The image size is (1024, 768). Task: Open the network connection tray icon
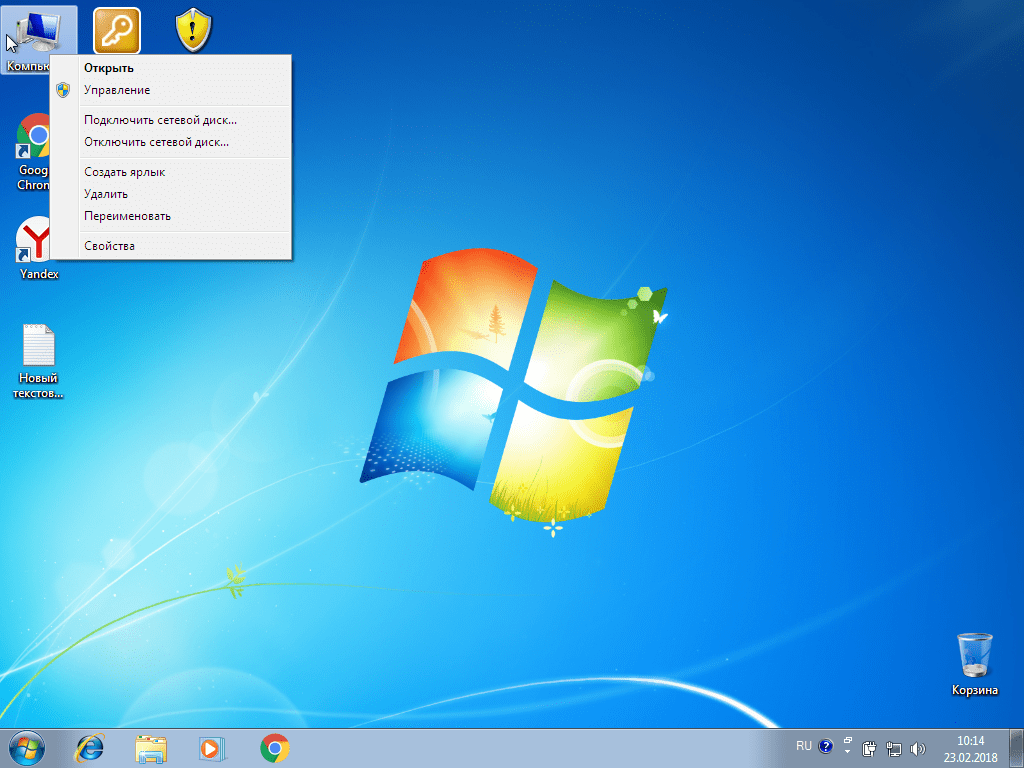click(893, 749)
